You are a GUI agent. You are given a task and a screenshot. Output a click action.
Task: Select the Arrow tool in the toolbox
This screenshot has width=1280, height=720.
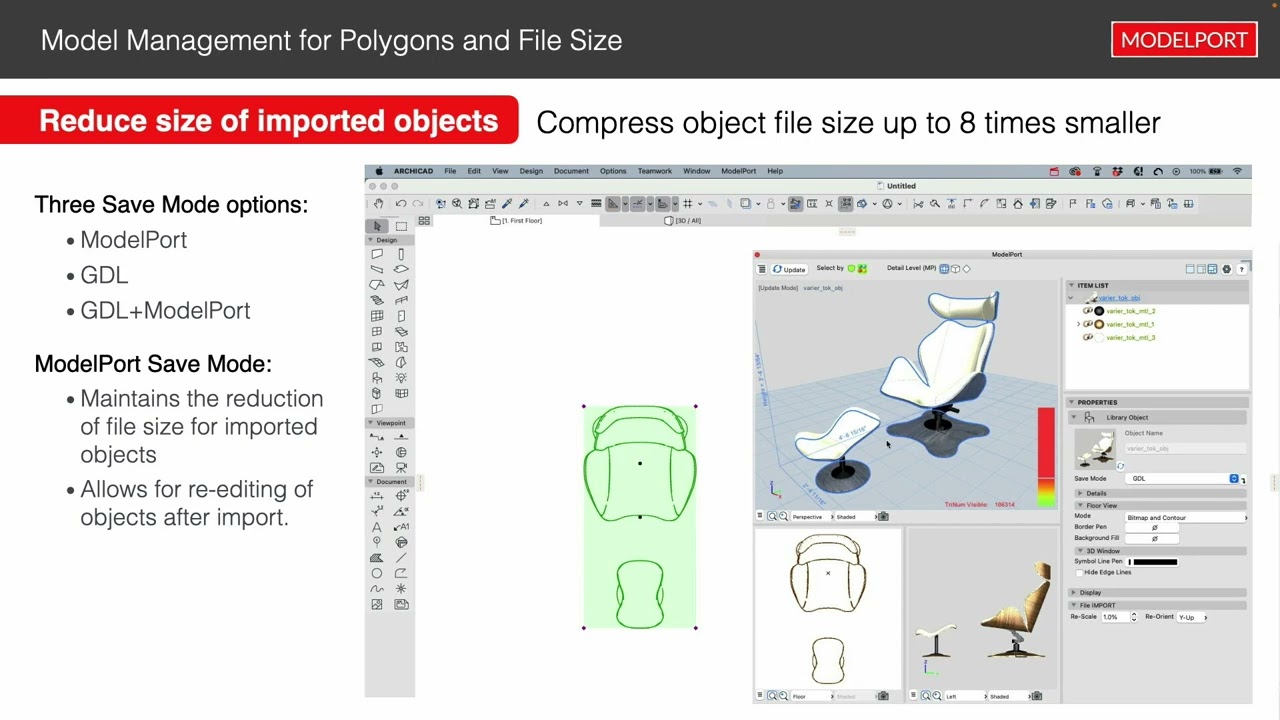(377, 226)
